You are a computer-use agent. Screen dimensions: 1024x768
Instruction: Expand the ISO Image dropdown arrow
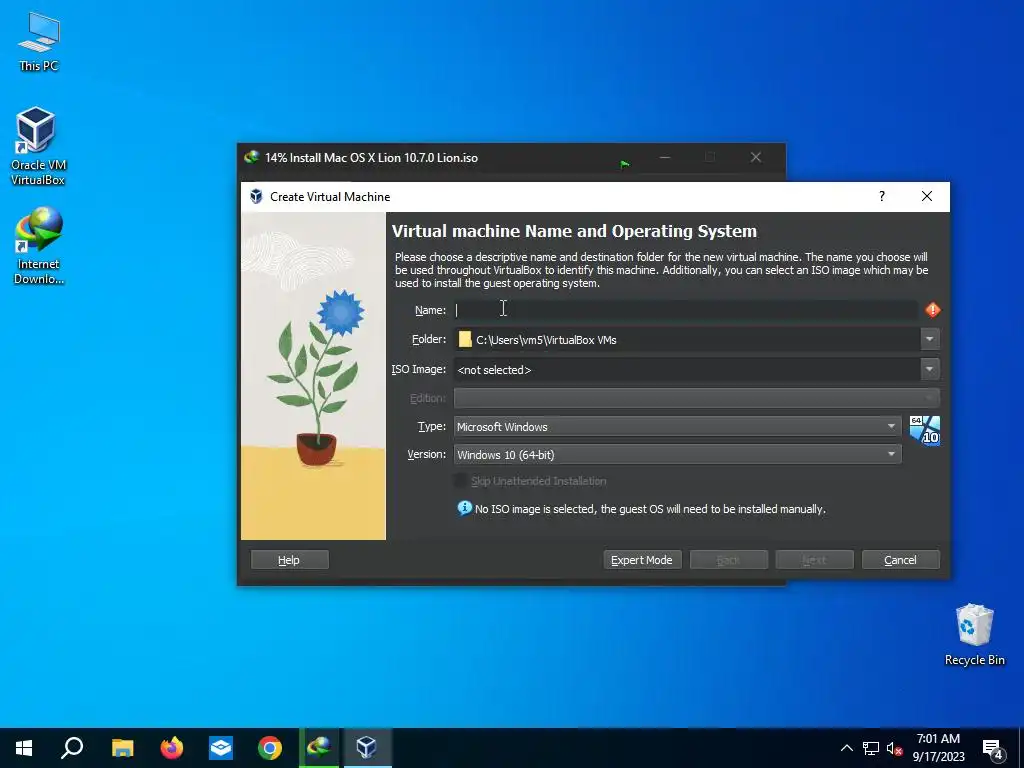[x=929, y=369]
